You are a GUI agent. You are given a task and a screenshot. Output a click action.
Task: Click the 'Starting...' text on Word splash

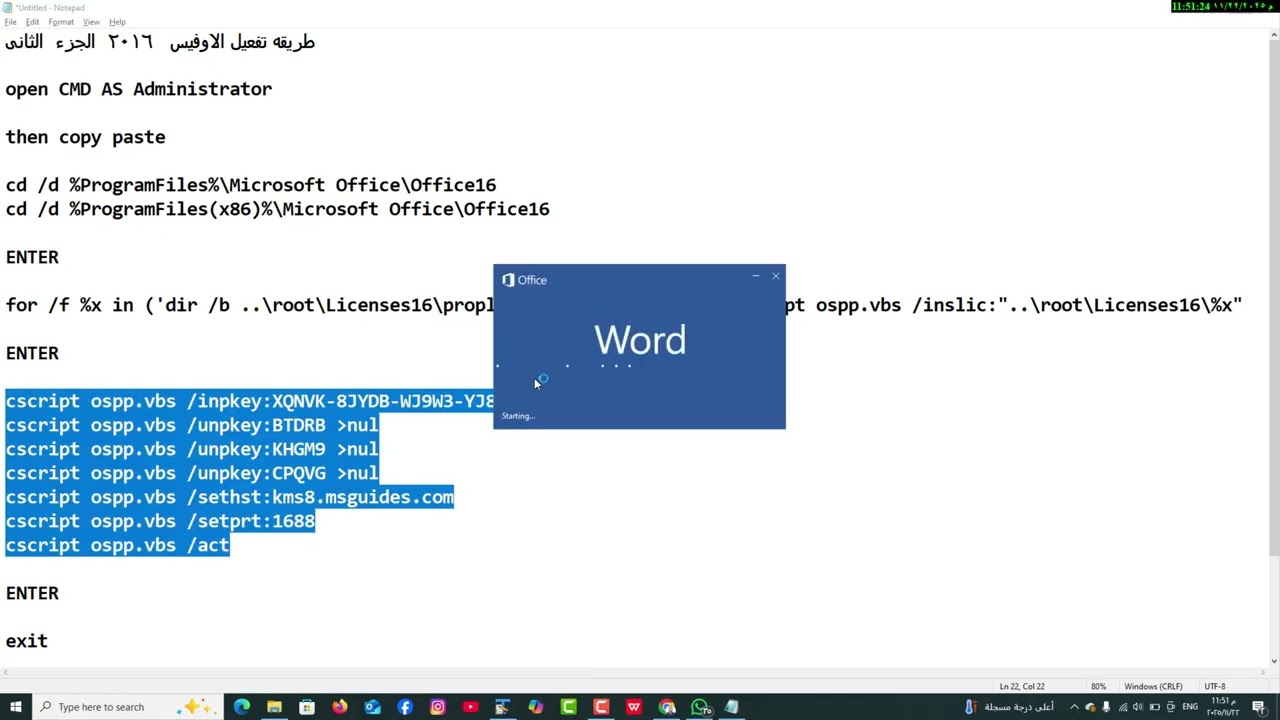pos(518,416)
